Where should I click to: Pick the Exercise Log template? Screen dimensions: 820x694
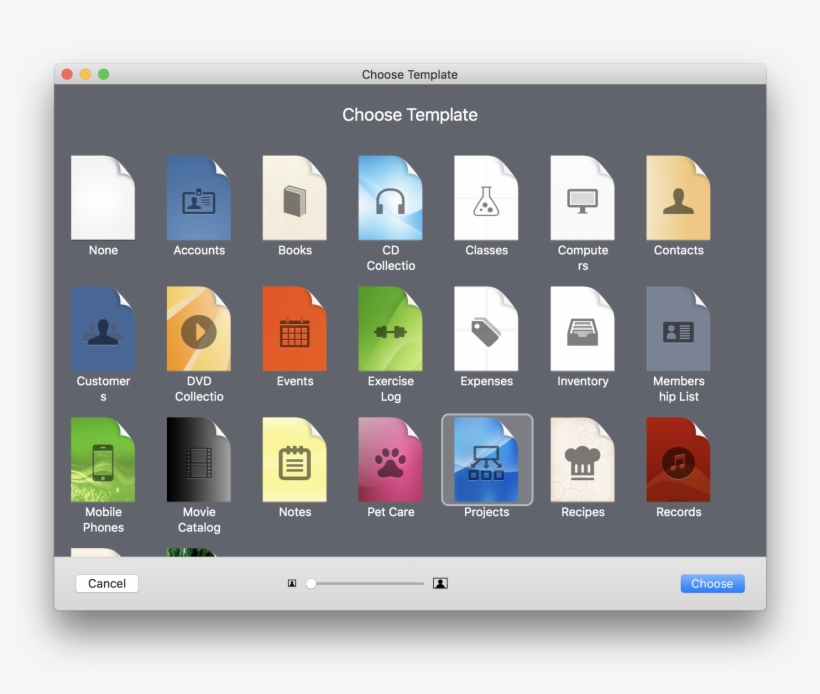(x=390, y=327)
